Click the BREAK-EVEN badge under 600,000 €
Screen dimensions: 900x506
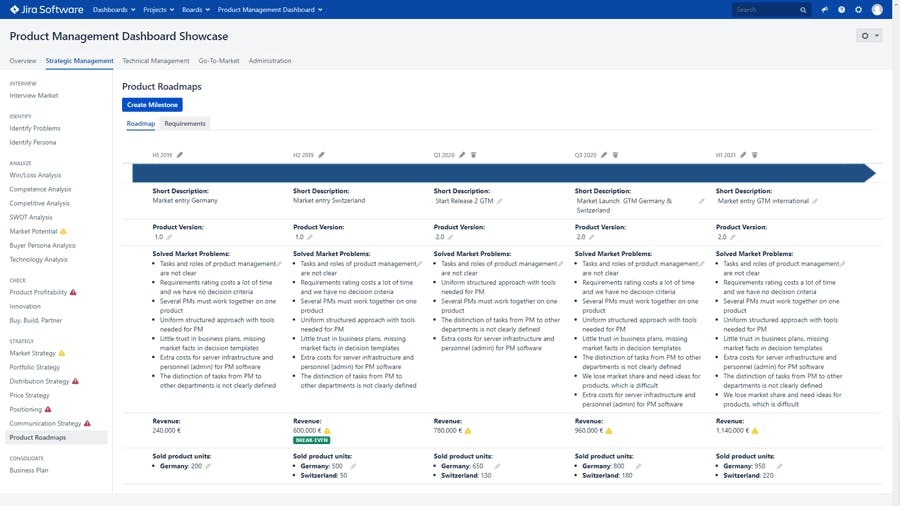pos(312,441)
